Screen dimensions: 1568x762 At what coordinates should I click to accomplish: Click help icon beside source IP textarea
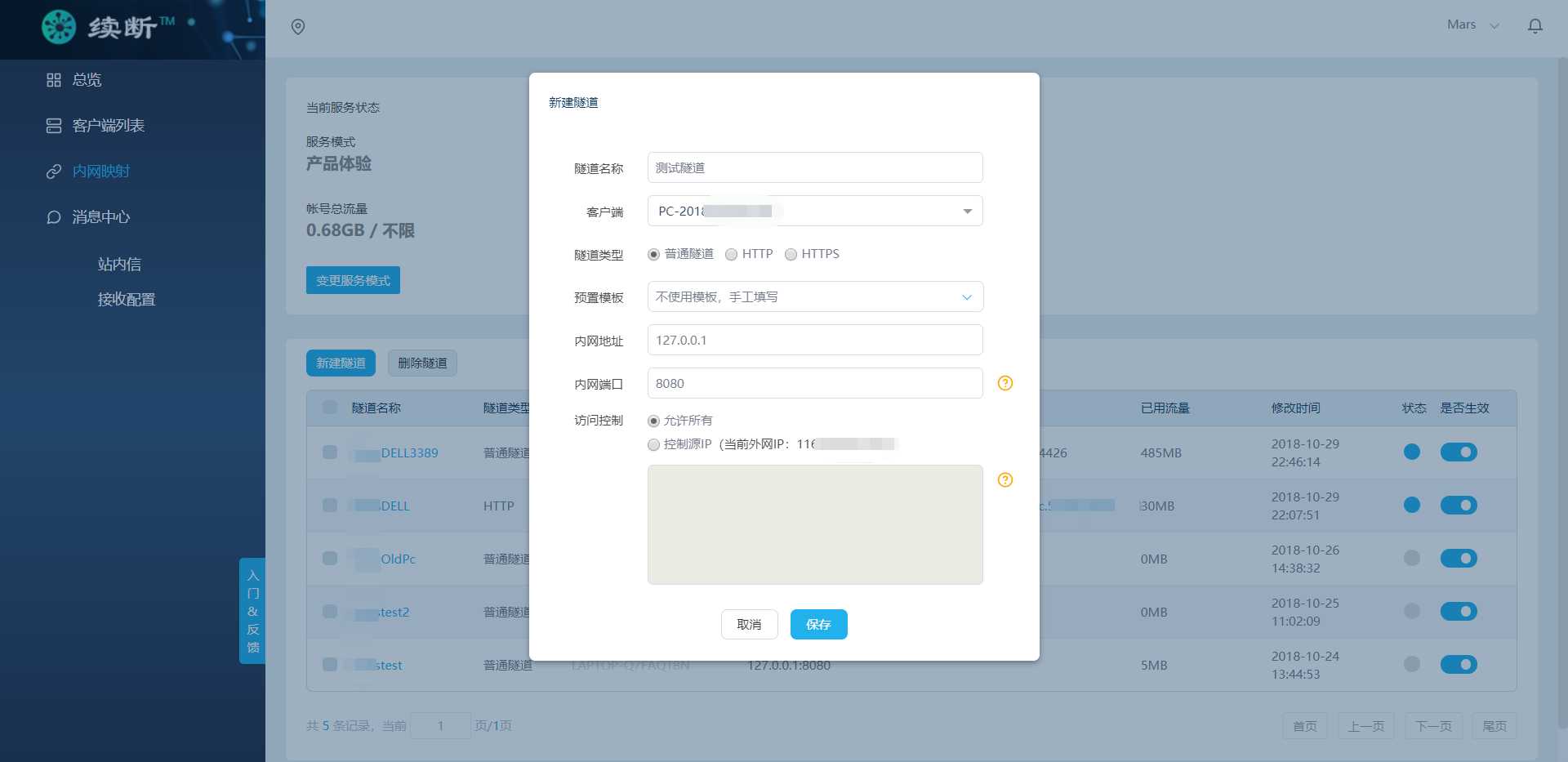coord(1005,479)
